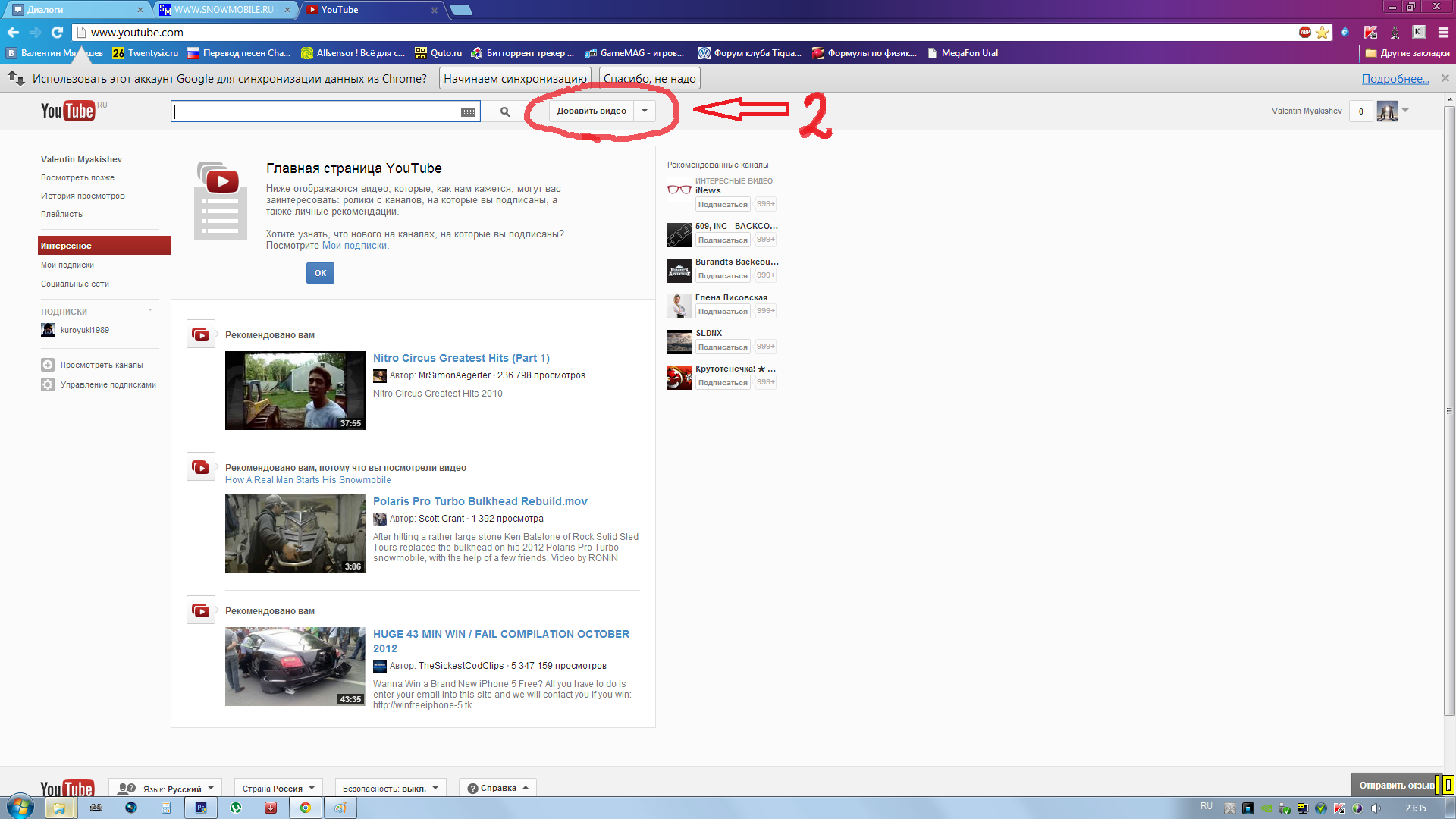
Task: Open Windows Start button
Action: (x=20, y=807)
